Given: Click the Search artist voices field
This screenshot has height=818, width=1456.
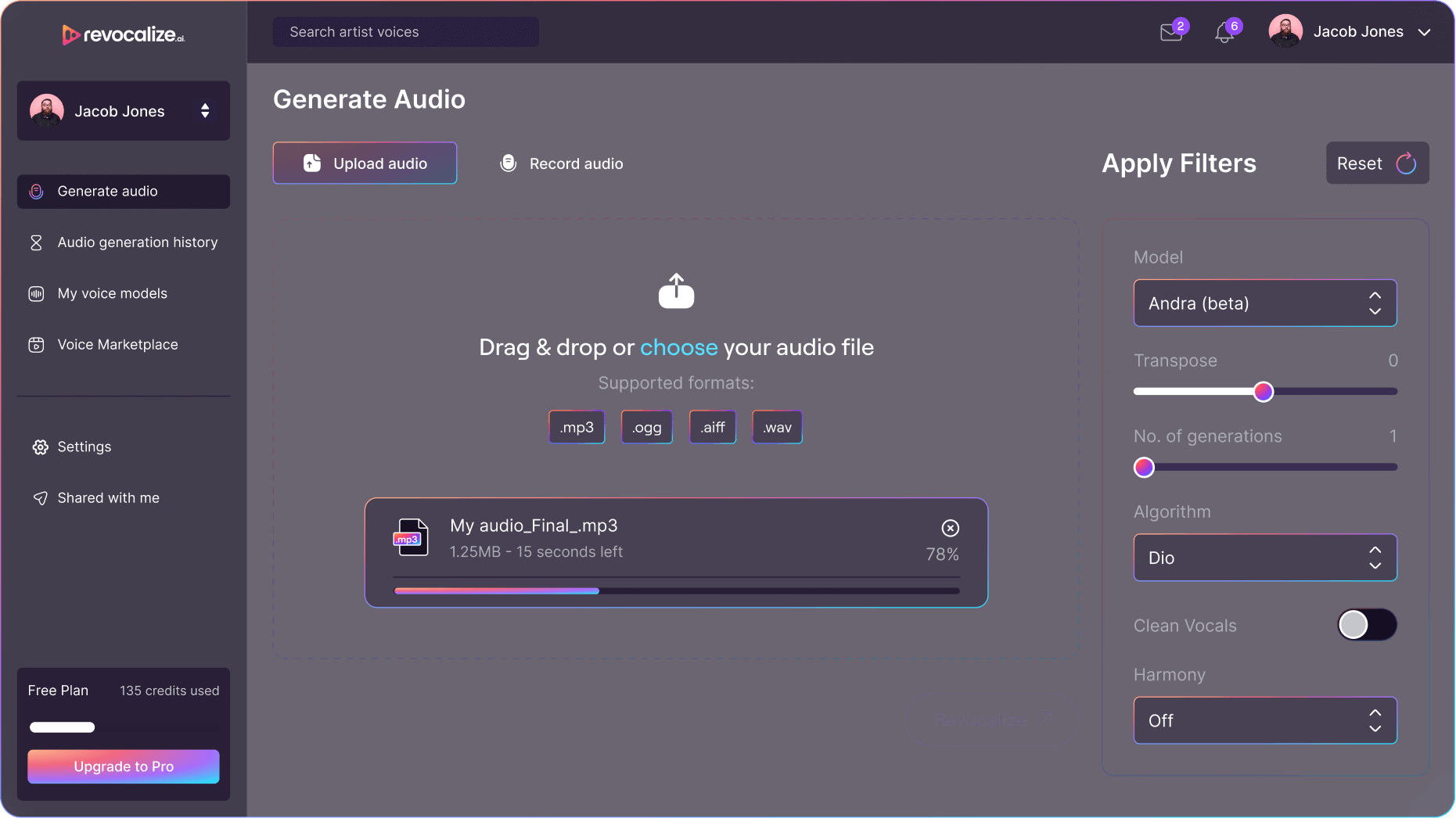Looking at the screenshot, I should tap(405, 31).
